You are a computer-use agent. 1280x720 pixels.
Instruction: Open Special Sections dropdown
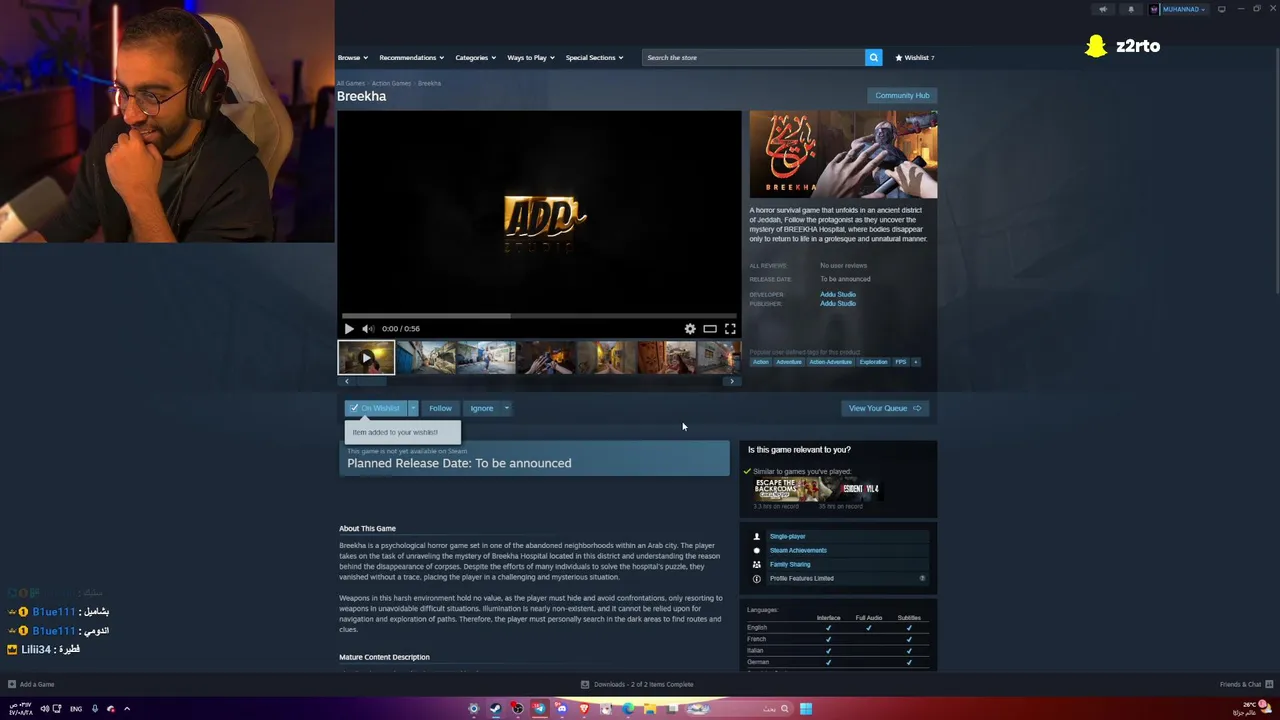(594, 58)
